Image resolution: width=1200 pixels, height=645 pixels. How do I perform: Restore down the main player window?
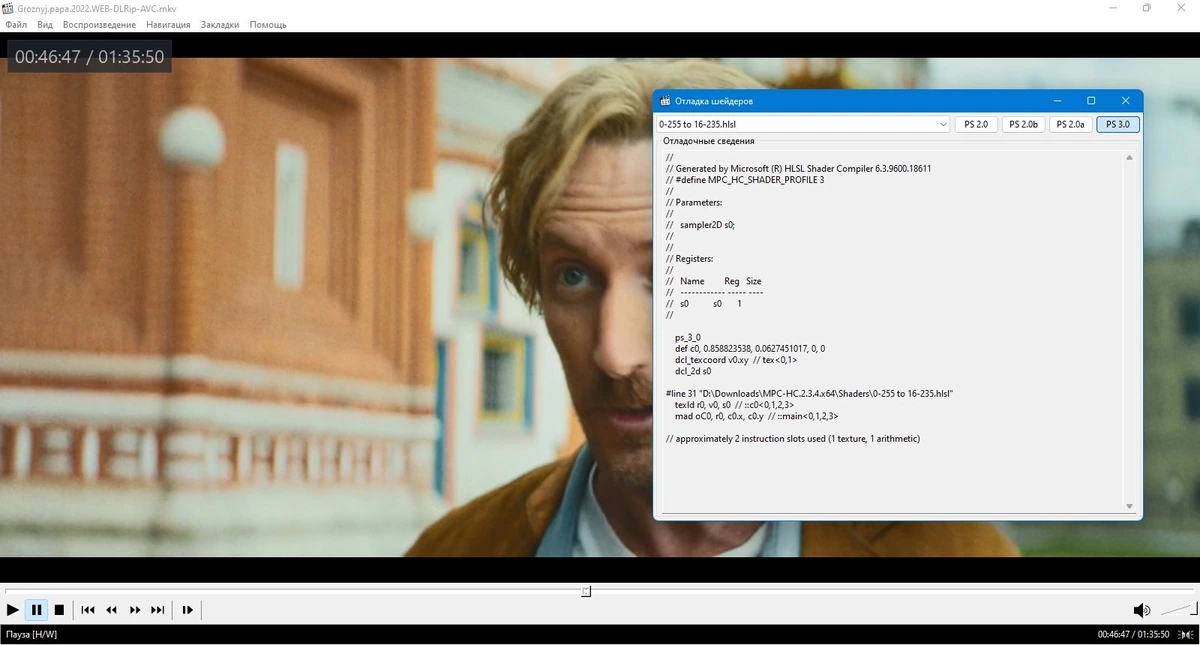point(1146,8)
